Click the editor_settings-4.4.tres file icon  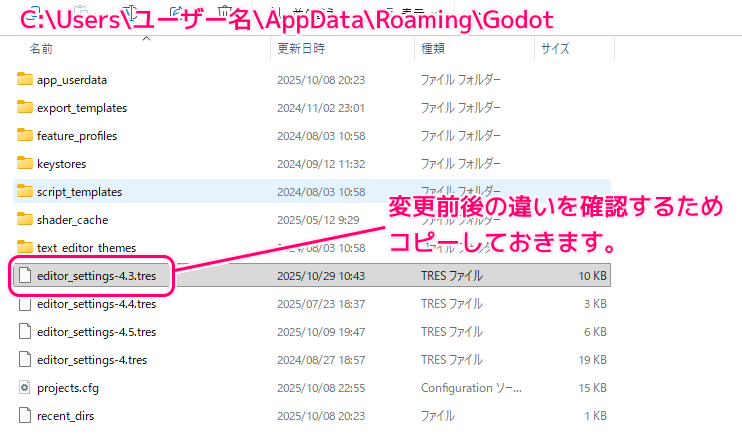pos(25,303)
